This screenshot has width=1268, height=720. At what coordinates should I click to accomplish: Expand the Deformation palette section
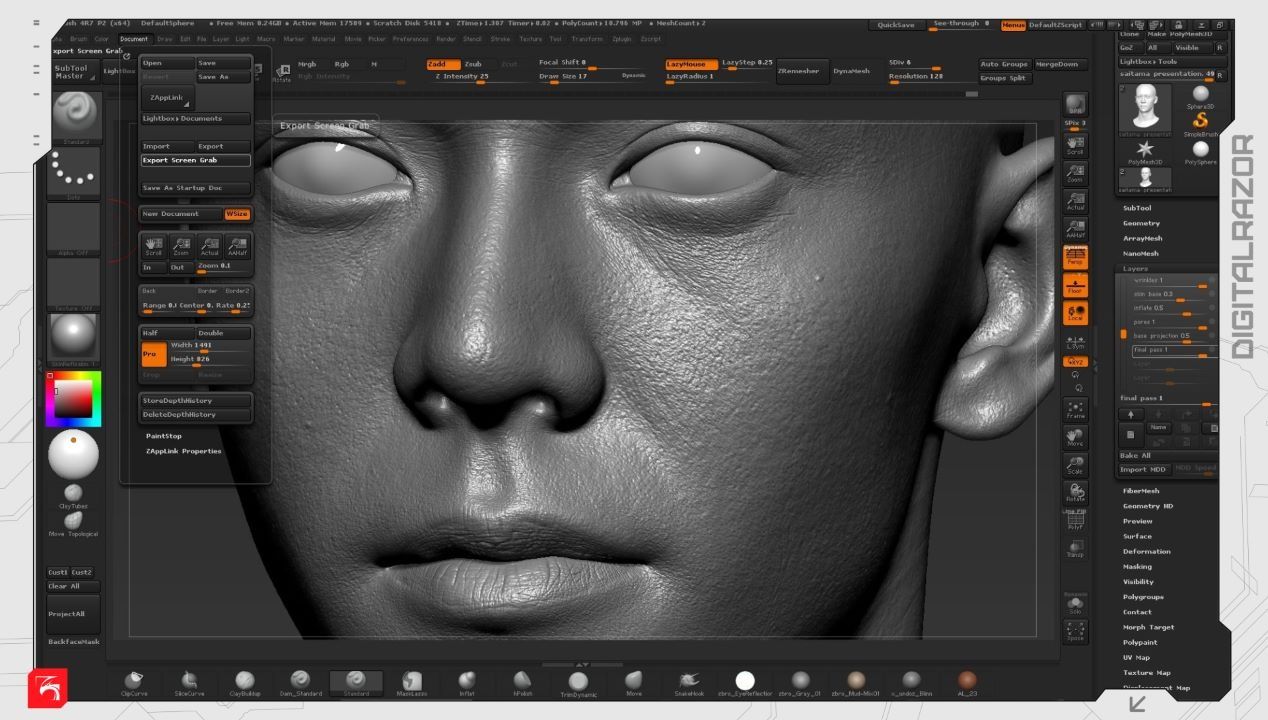click(x=1146, y=551)
